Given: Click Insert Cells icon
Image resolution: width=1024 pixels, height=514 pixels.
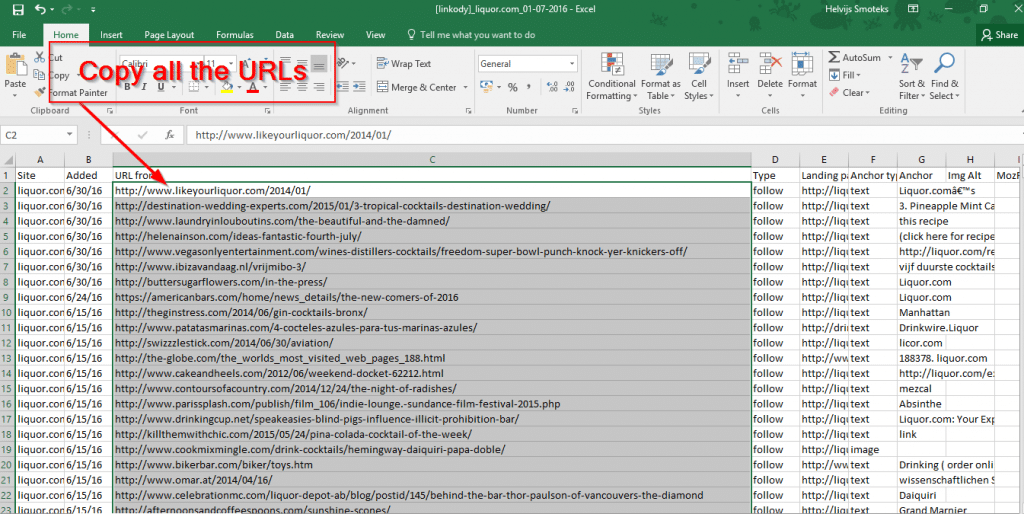Looking at the screenshot, I should coord(738,63).
